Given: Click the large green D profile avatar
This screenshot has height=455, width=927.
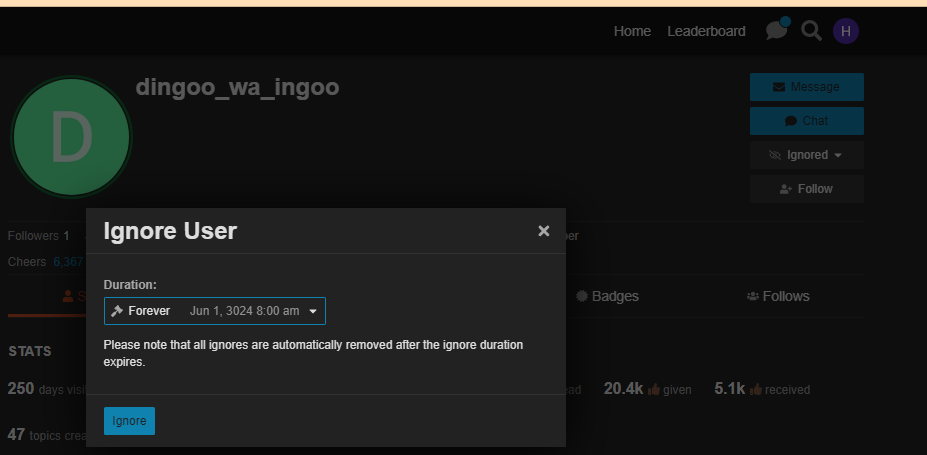Looking at the screenshot, I should (71, 137).
